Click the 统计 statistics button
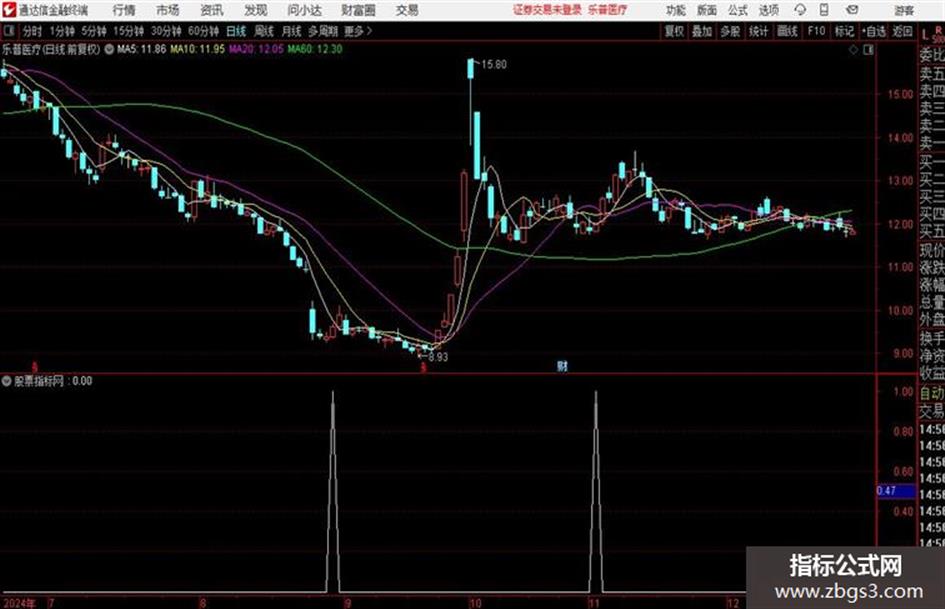 pos(758,31)
